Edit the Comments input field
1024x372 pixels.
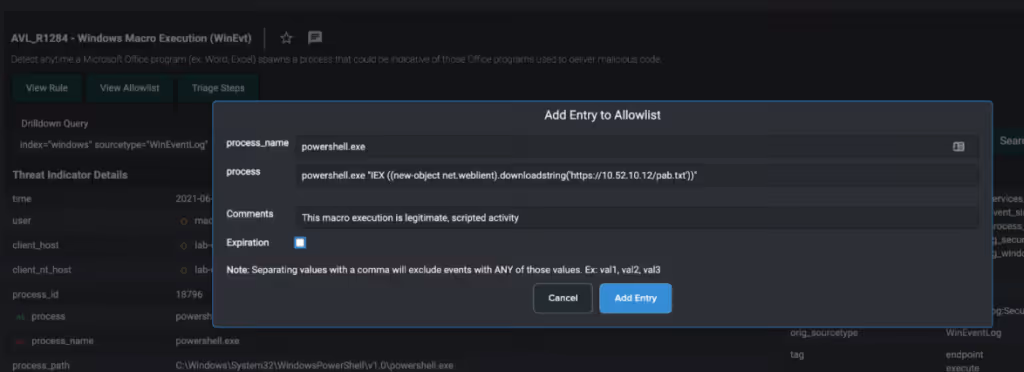636,217
